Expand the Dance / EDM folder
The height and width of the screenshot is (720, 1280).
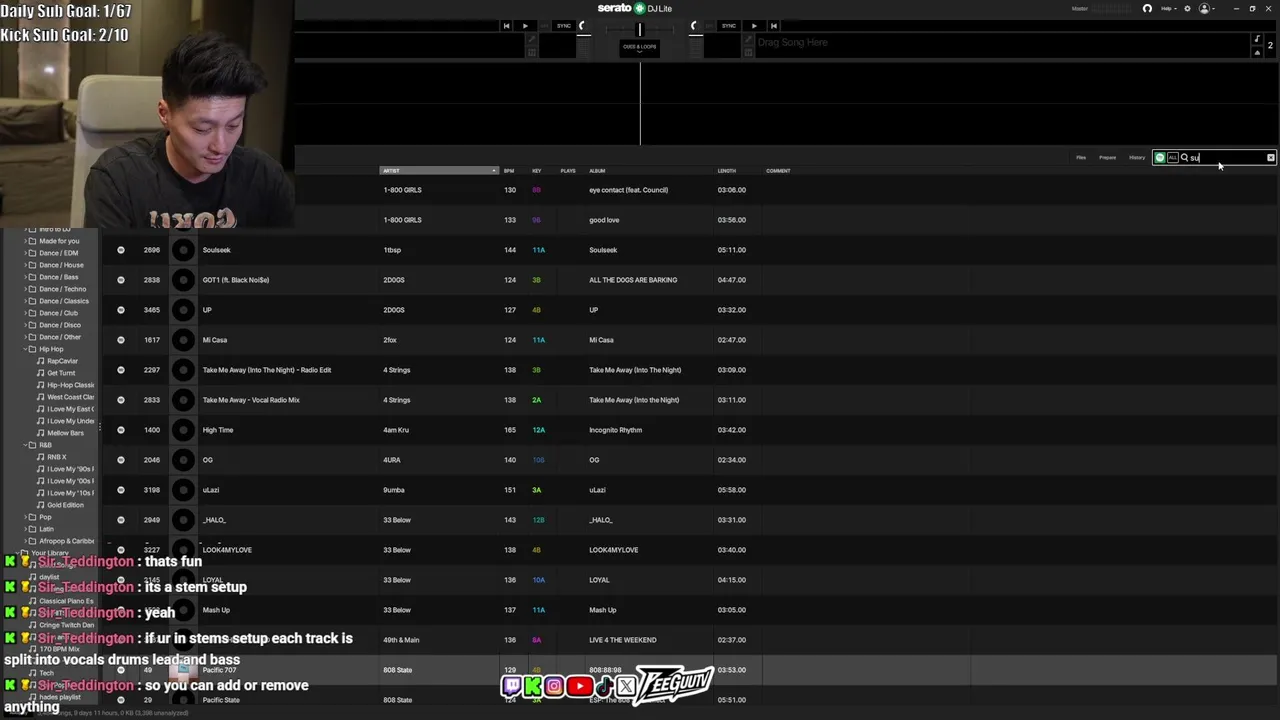(25, 253)
